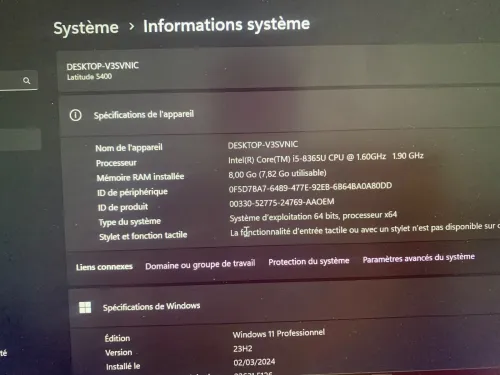Click the Processeur label

[116, 163]
